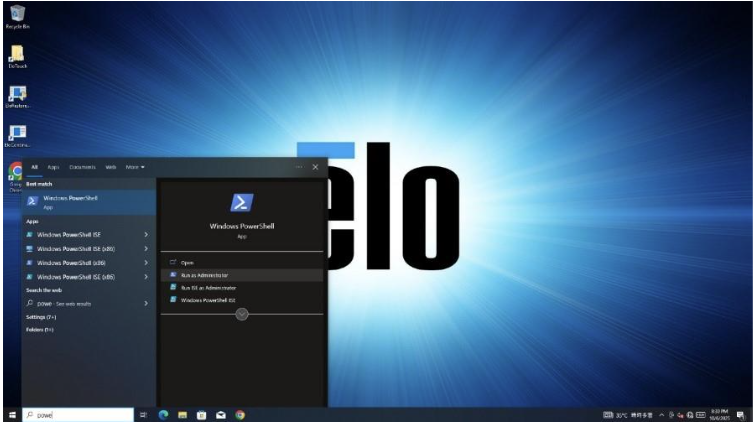This screenshot has height=422, width=753.
Task: Click the weather temperature widget in taskbar
Action: coord(629,415)
